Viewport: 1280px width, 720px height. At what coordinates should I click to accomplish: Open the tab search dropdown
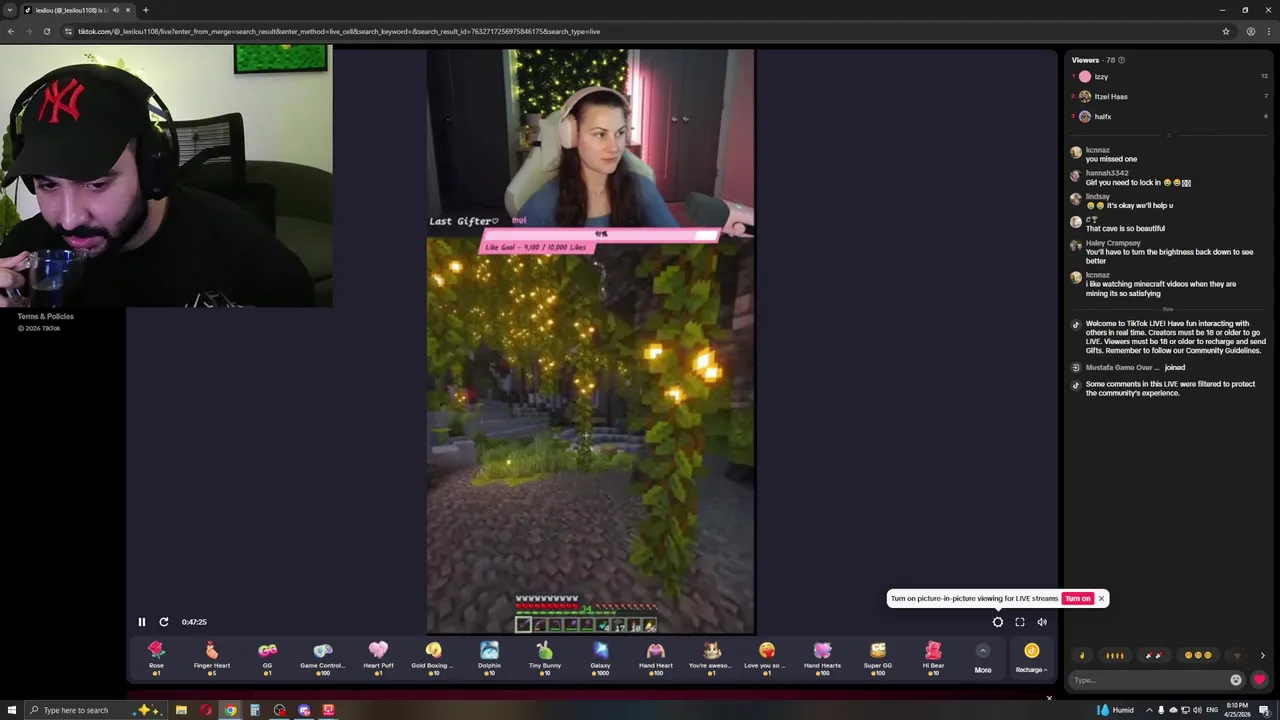pos(10,10)
